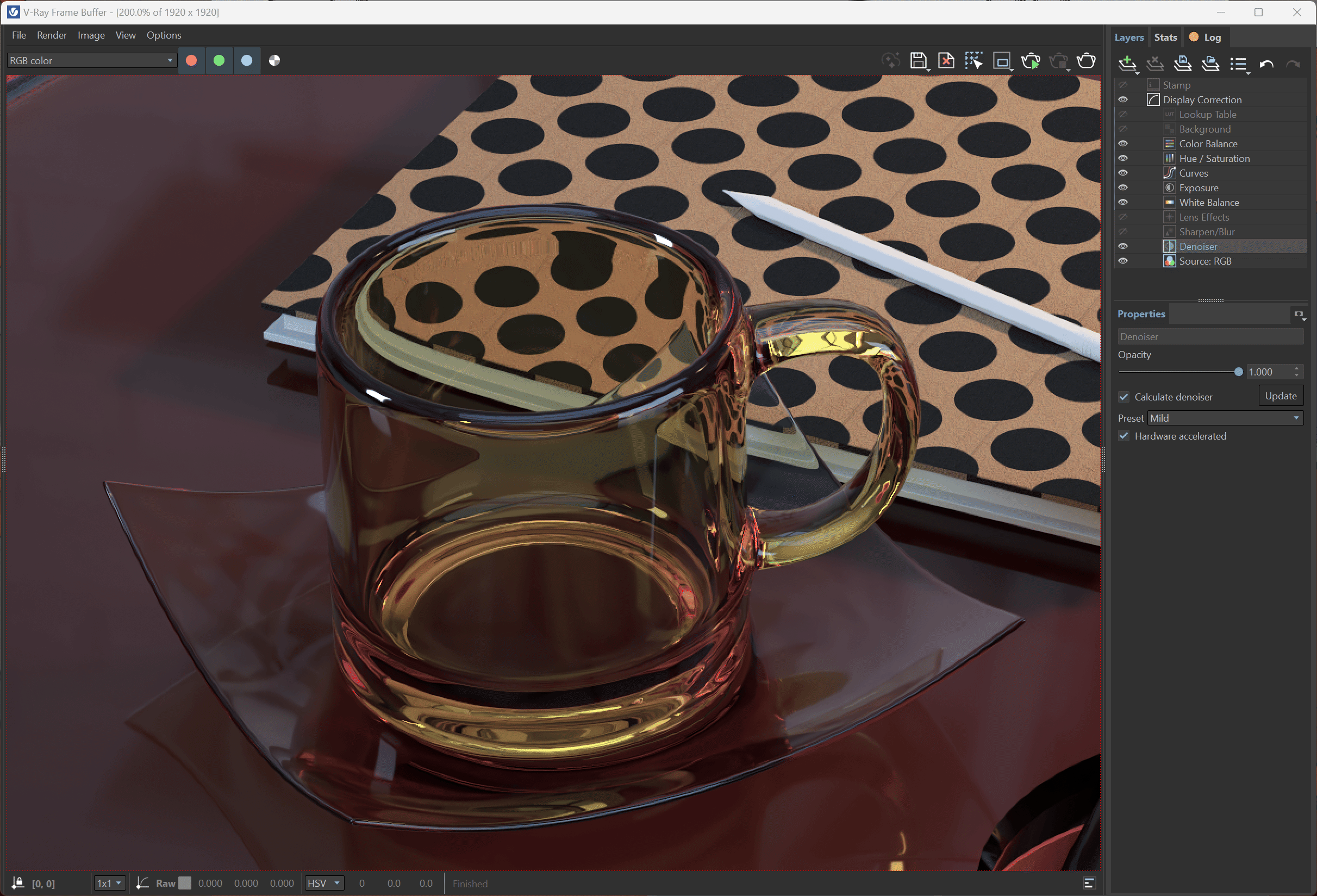Open the Render menu

(52, 35)
